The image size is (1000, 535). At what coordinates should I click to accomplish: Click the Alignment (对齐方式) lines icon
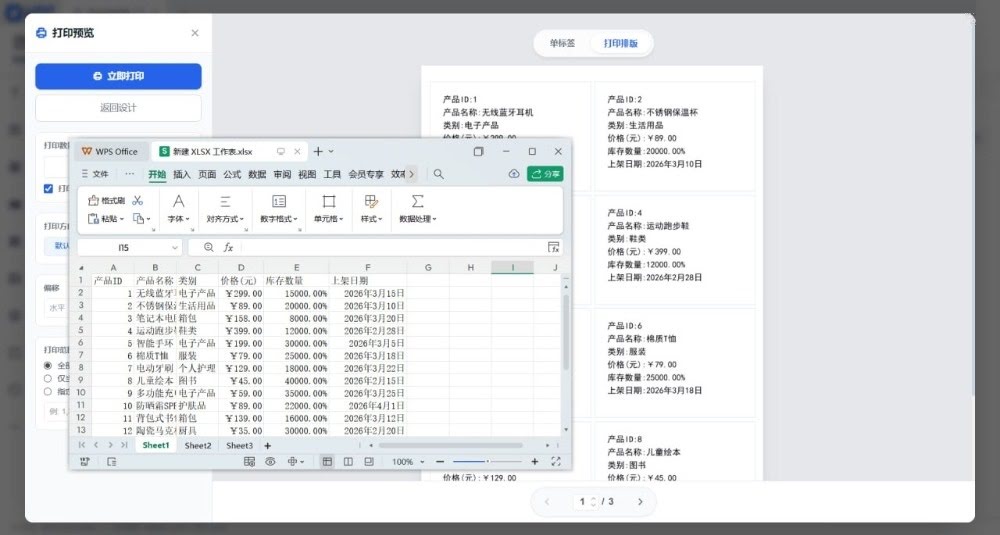[x=225, y=202]
